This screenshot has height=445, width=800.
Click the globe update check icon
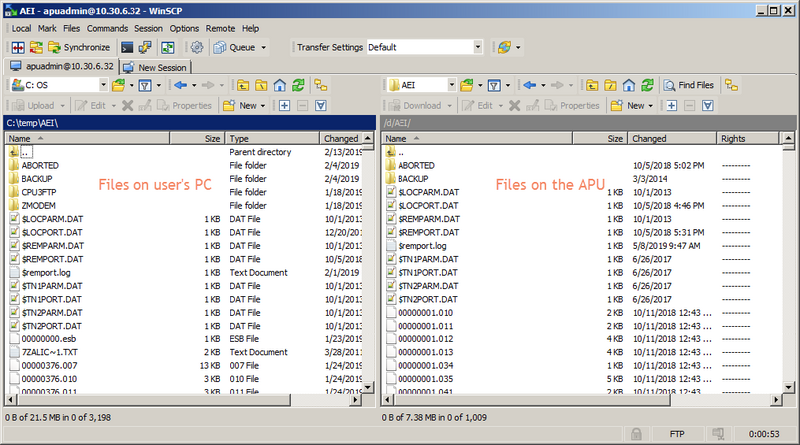point(505,47)
